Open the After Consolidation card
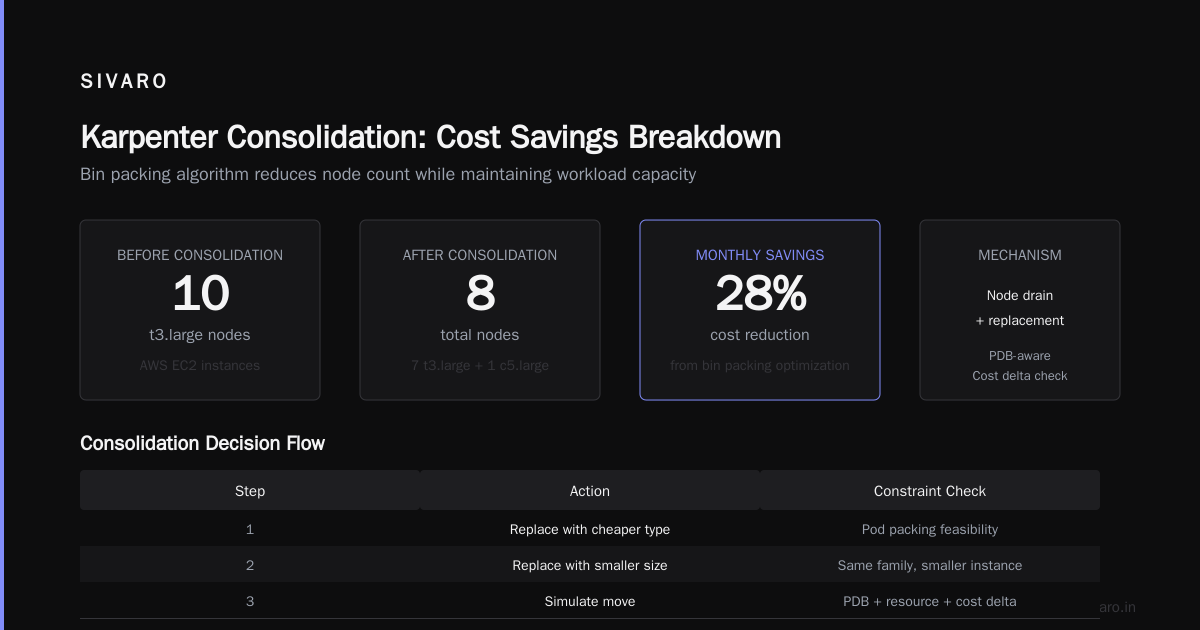The width and height of the screenshot is (1200, 630). click(x=480, y=310)
